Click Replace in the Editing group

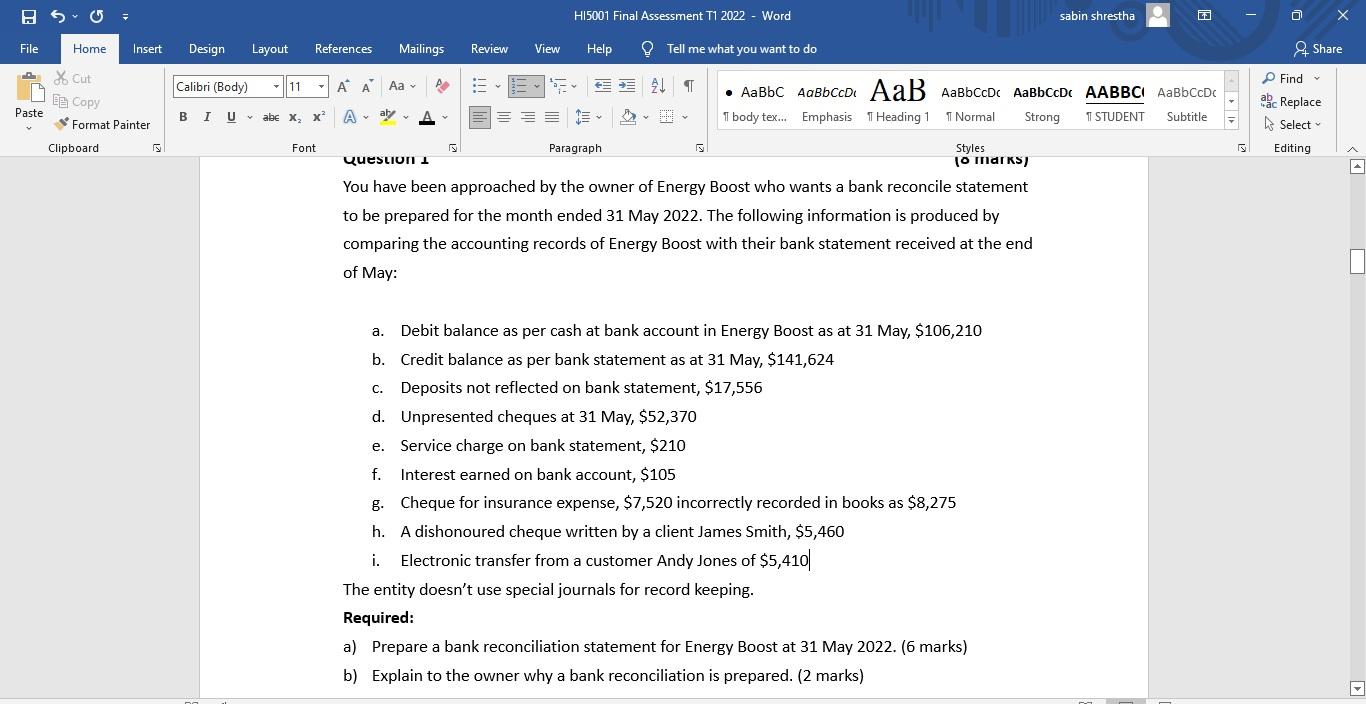click(x=1292, y=101)
